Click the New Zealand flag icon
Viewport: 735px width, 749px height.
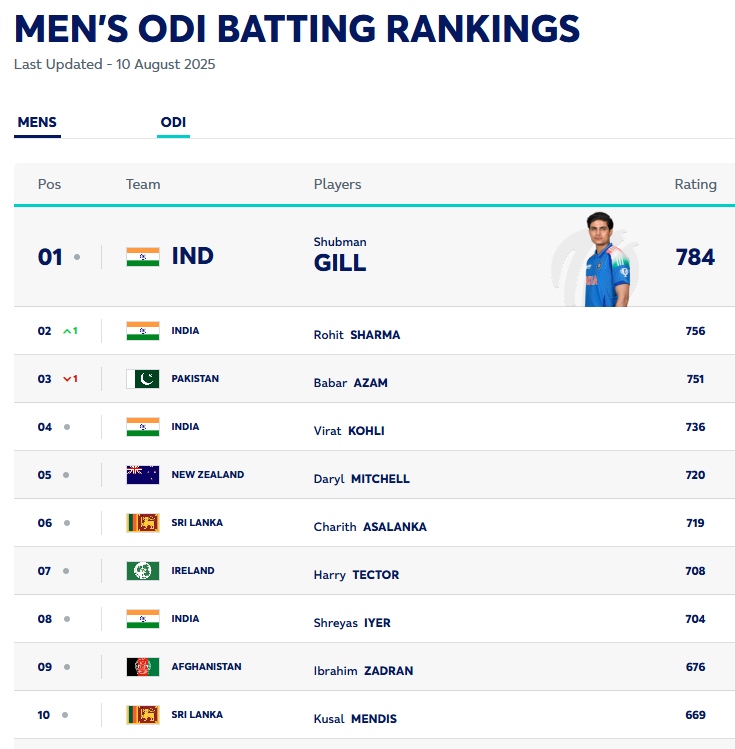[142, 475]
